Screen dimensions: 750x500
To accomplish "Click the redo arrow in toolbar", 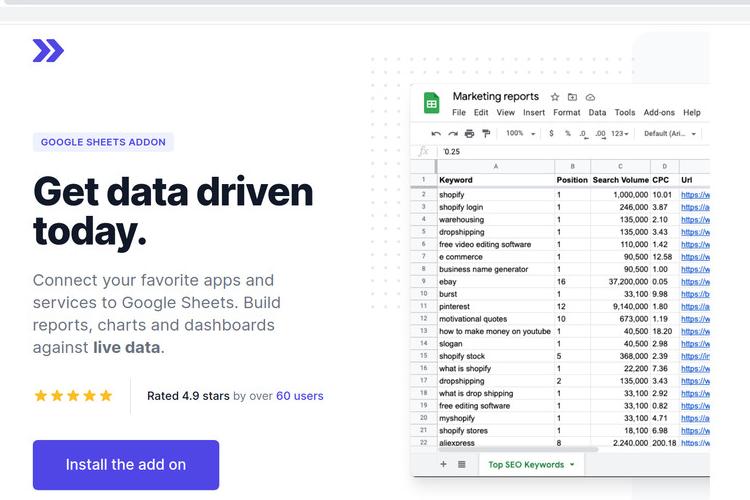I will pos(453,133).
